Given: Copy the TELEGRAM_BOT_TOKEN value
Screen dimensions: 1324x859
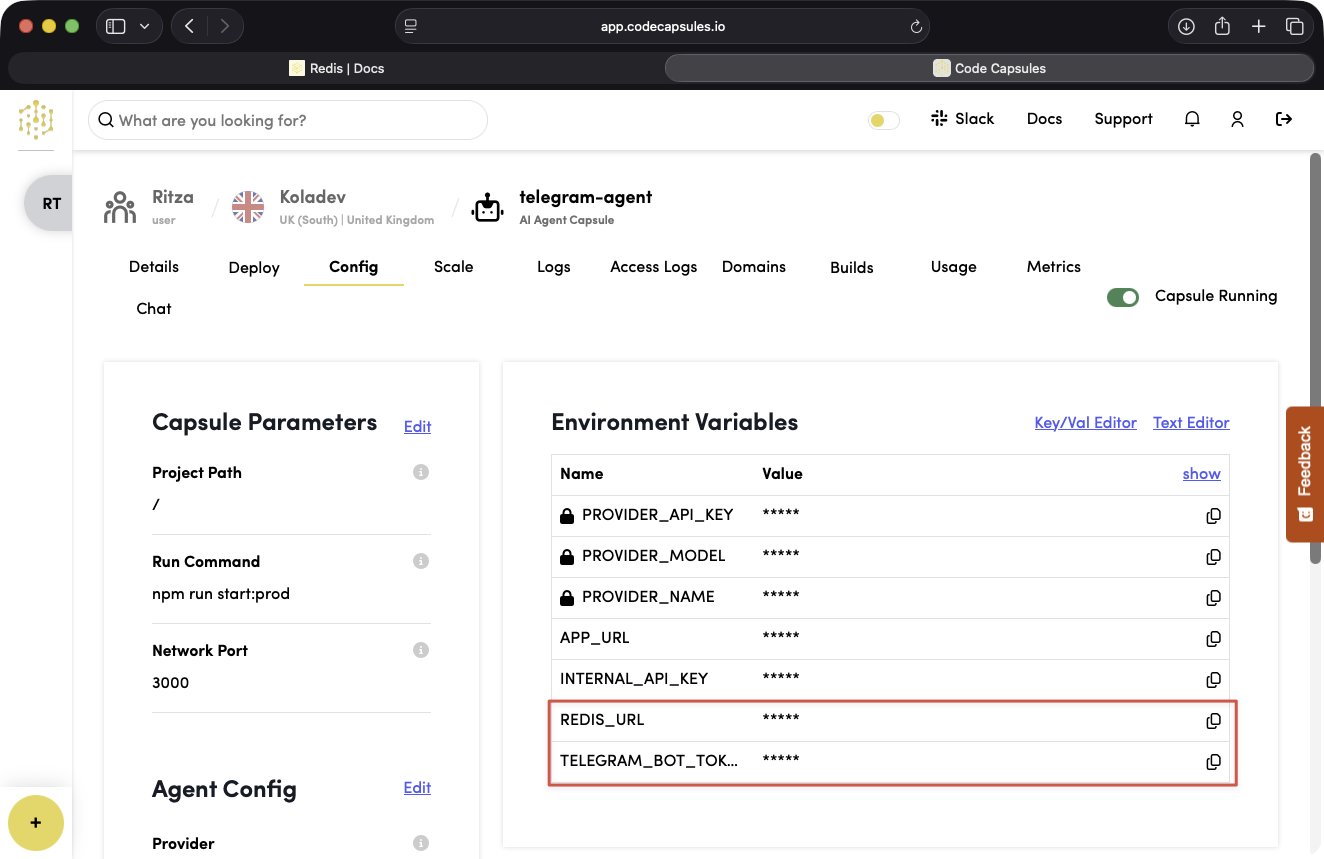Looking at the screenshot, I should click(x=1213, y=762).
